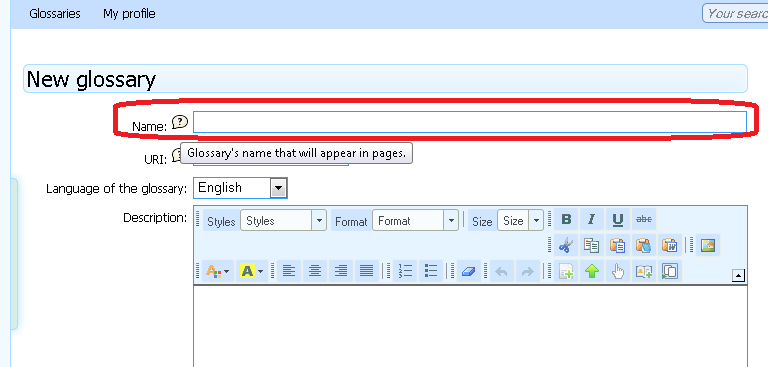Cut selected text with scissors icon
The width and height of the screenshot is (768, 367).
click(x=566, y=245)
